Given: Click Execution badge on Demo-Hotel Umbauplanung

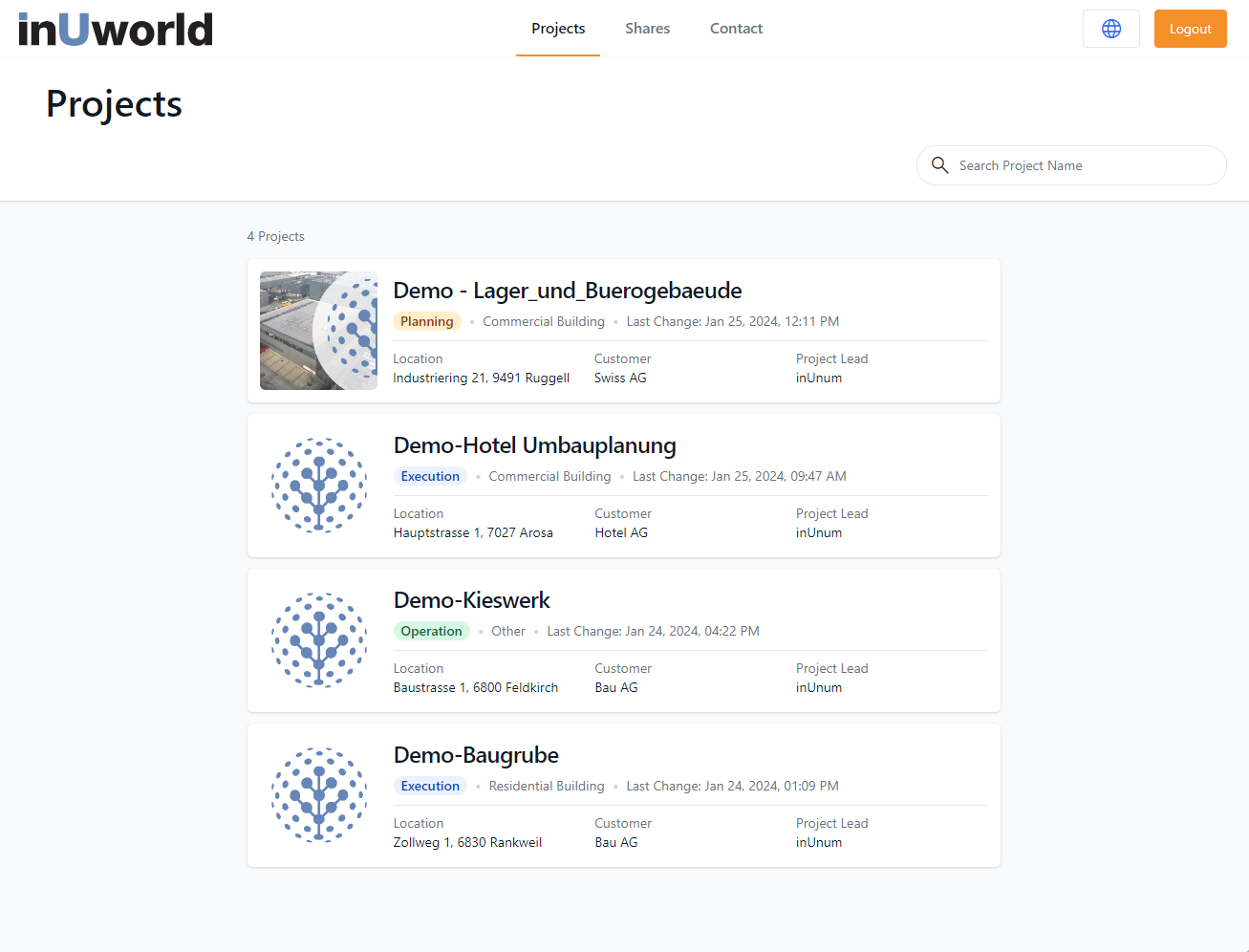Looking at the screenshot, I should click(x=430, y=476).
